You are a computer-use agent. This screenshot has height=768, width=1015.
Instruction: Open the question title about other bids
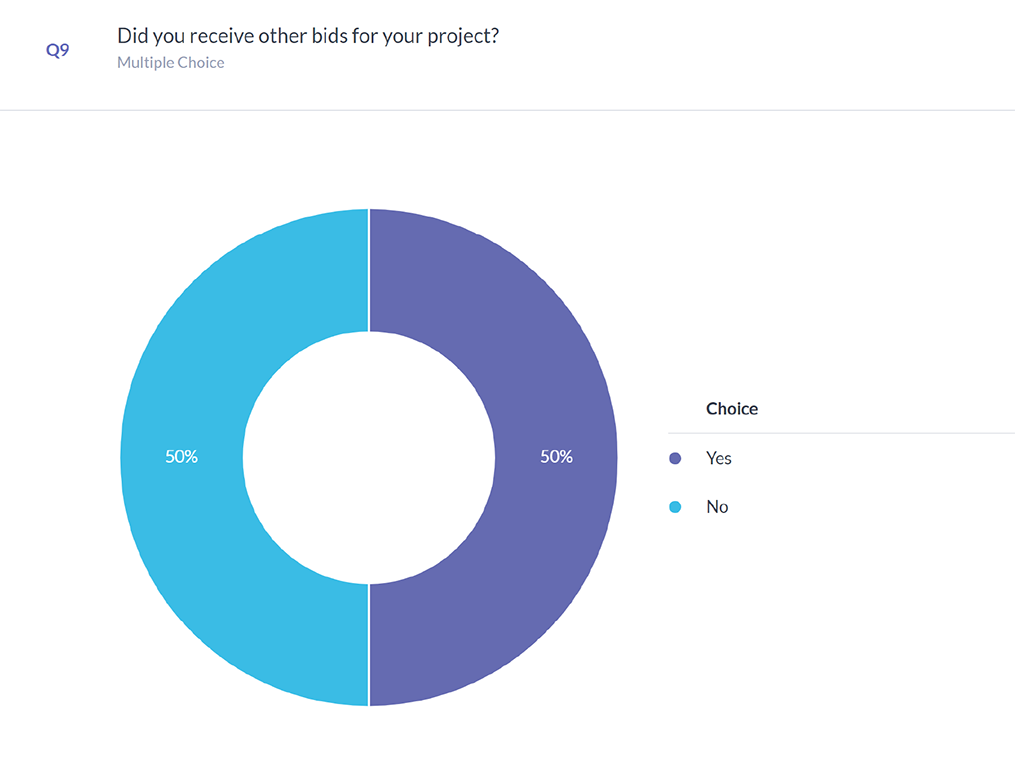click(308, 36)
